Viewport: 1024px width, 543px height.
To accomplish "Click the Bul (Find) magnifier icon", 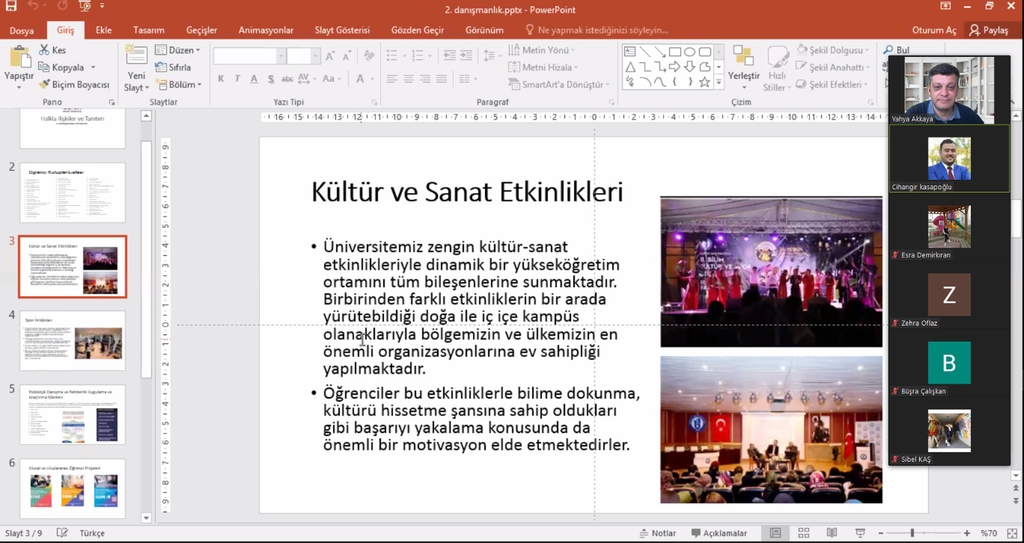I will coord(889,50).
